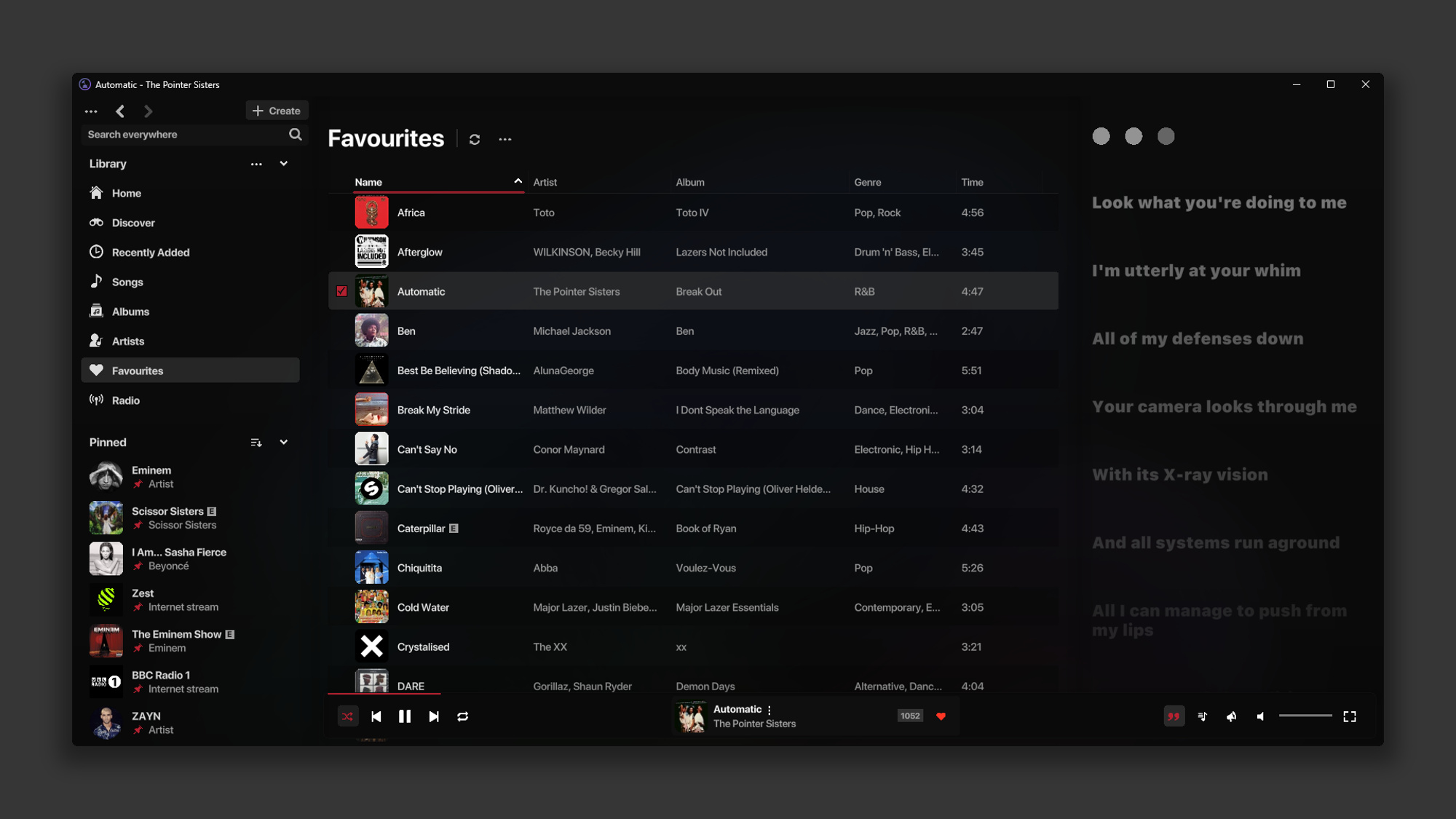Collapse the Library section
The image size is (1456, 819).
pyautogui.click(x=284, y=164)
